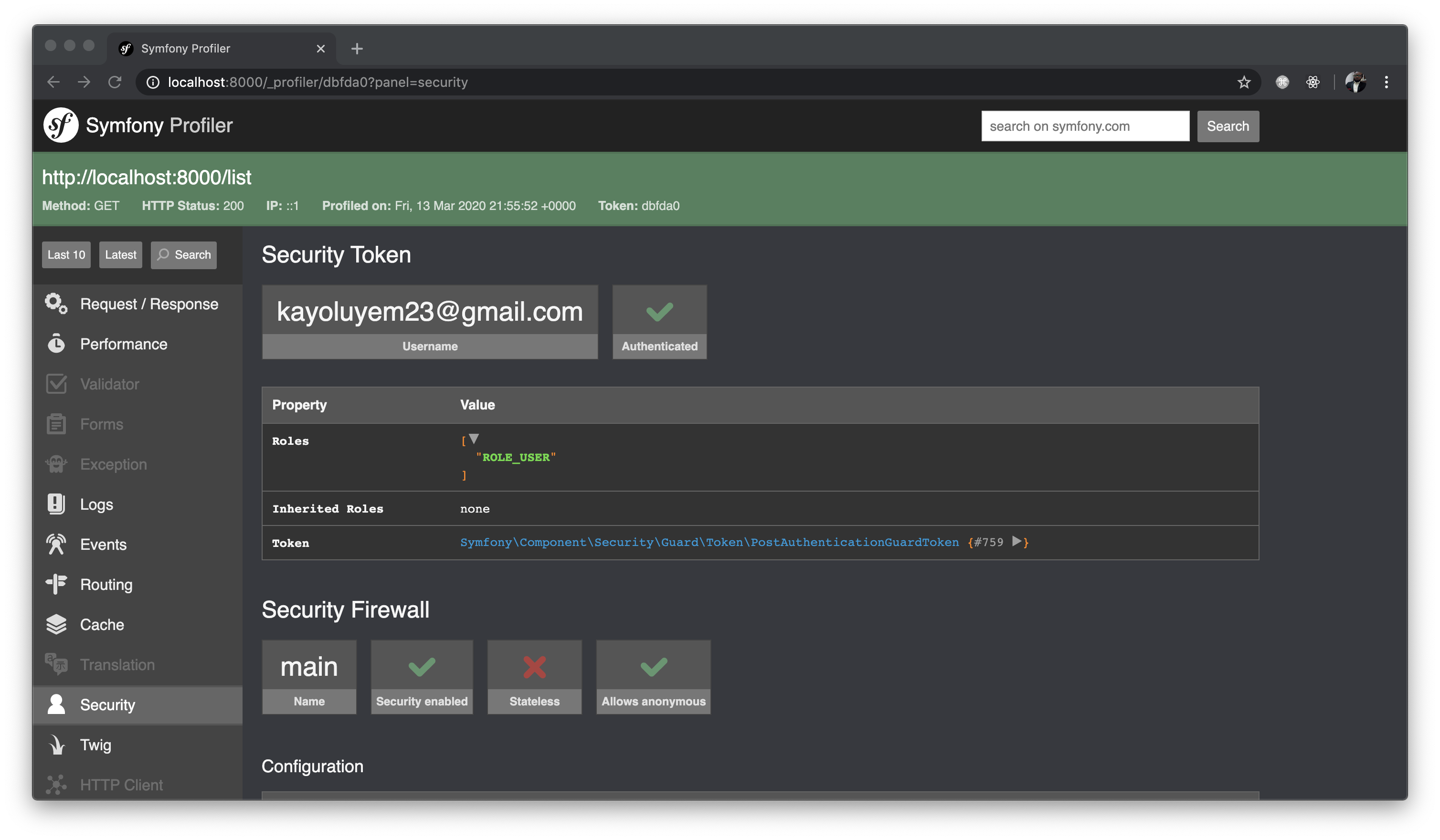
Task: Click the Twig leaf icon
Action: tap(56, 745)
